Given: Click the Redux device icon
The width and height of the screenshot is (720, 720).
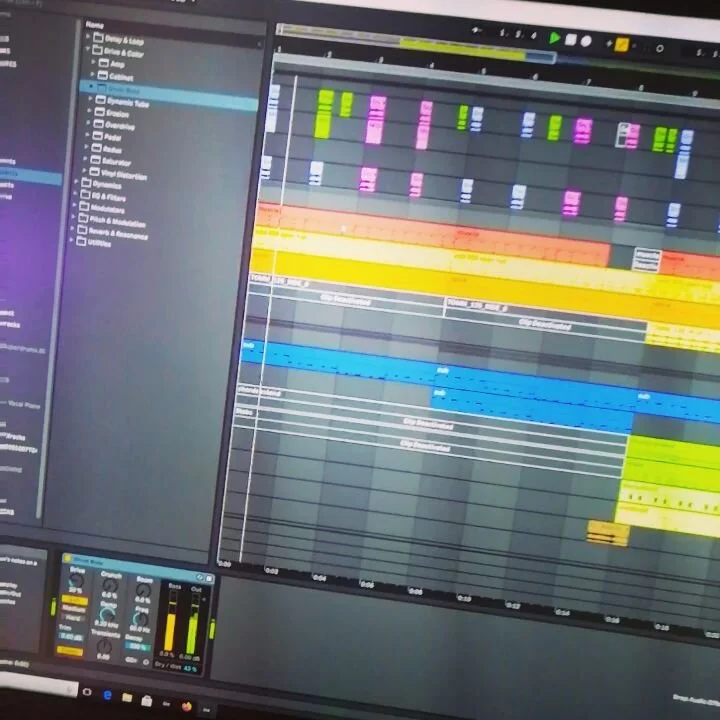Looking at the screenshot, I should click(96, 147).
